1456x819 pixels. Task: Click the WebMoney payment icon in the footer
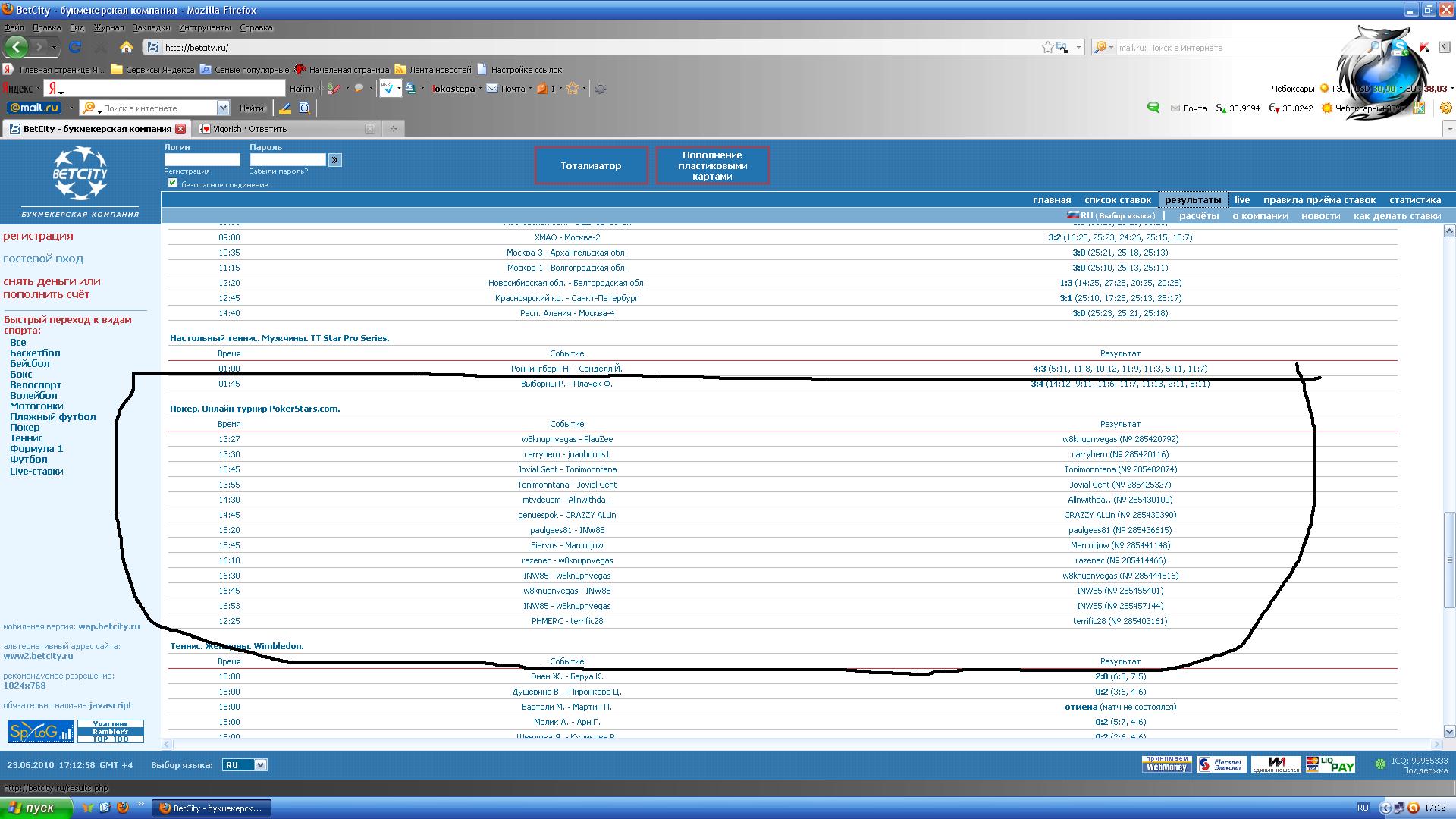pyautogui.click(x=1166, y=764)
